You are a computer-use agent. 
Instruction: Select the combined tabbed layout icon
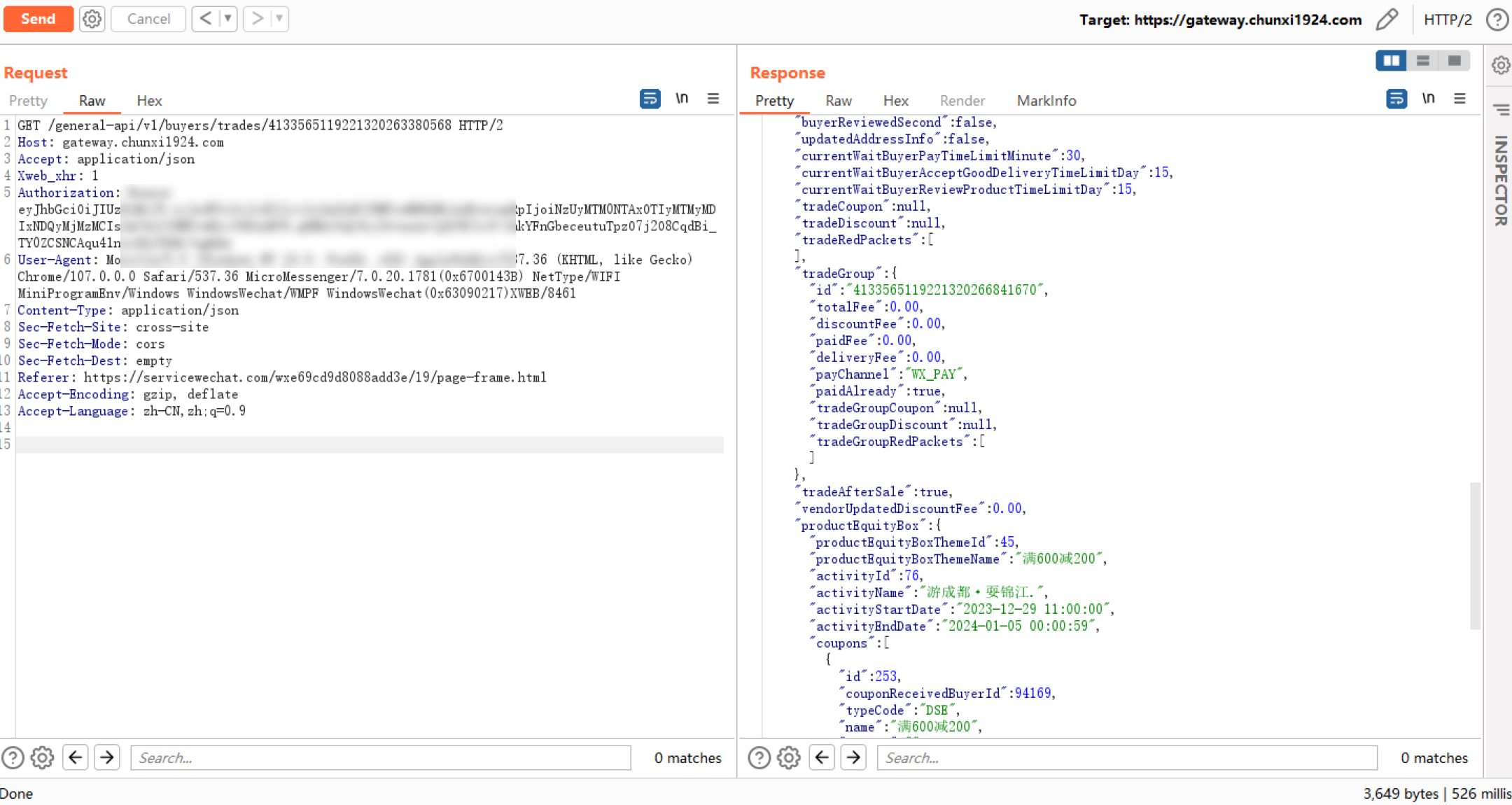click(x=1455, y=61)
